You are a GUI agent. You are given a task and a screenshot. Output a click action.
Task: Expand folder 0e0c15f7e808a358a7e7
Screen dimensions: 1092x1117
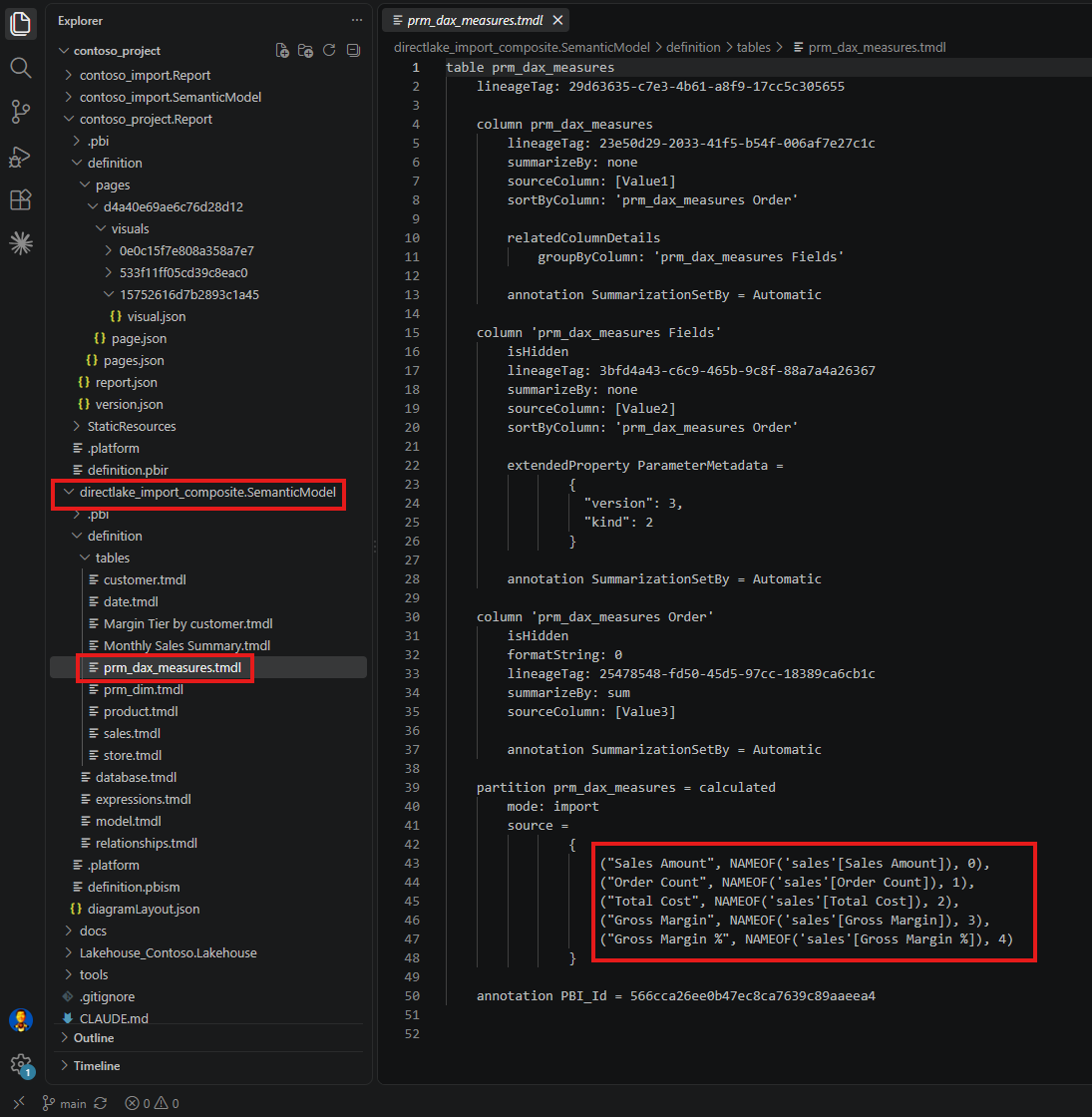186,250
